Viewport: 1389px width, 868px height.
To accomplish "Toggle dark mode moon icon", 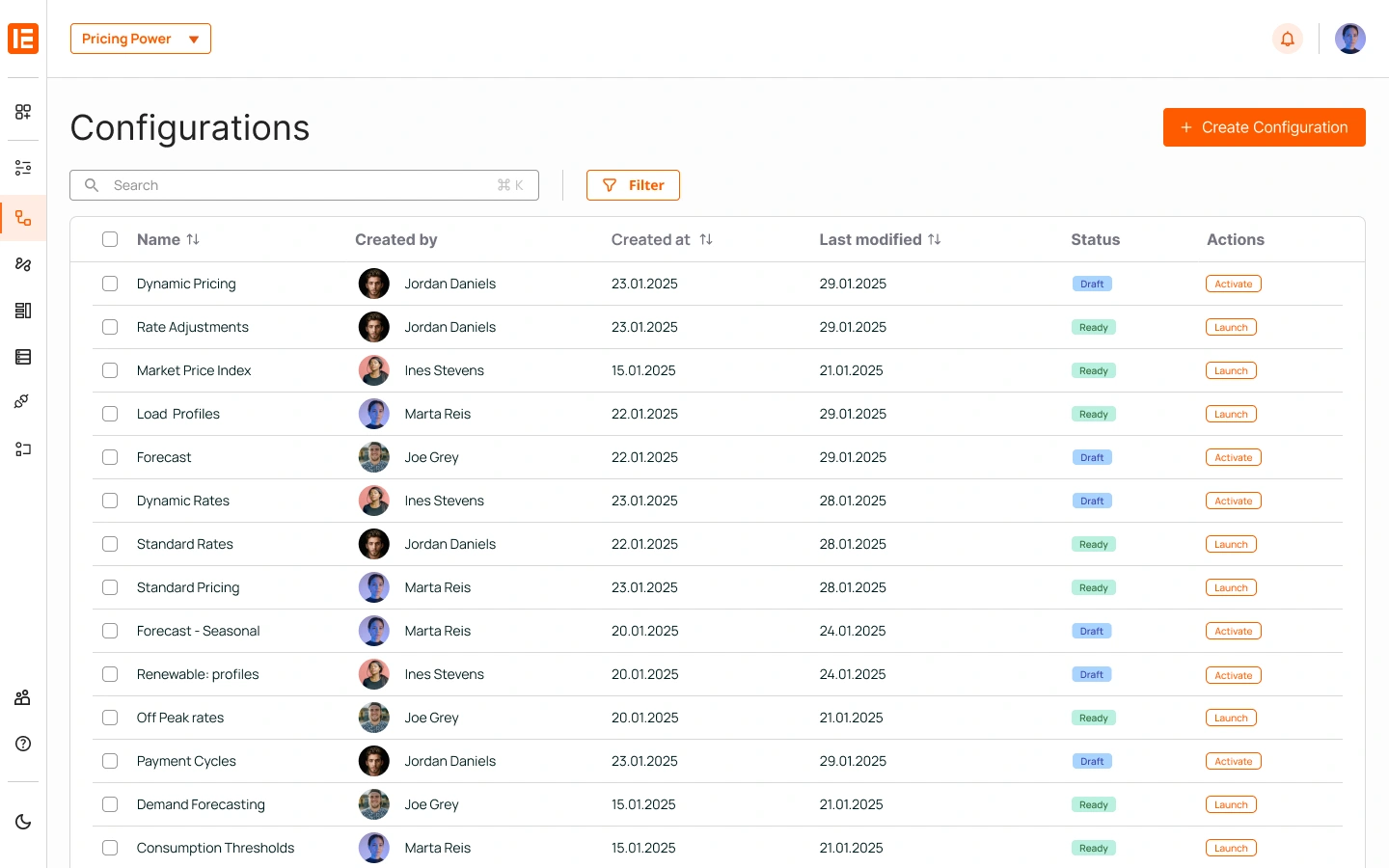I will [23, 822].
